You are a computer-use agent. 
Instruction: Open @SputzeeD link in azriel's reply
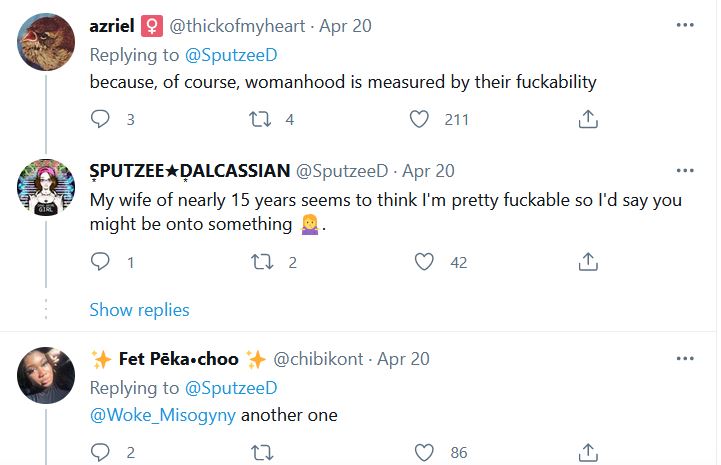tap(231, 55)
